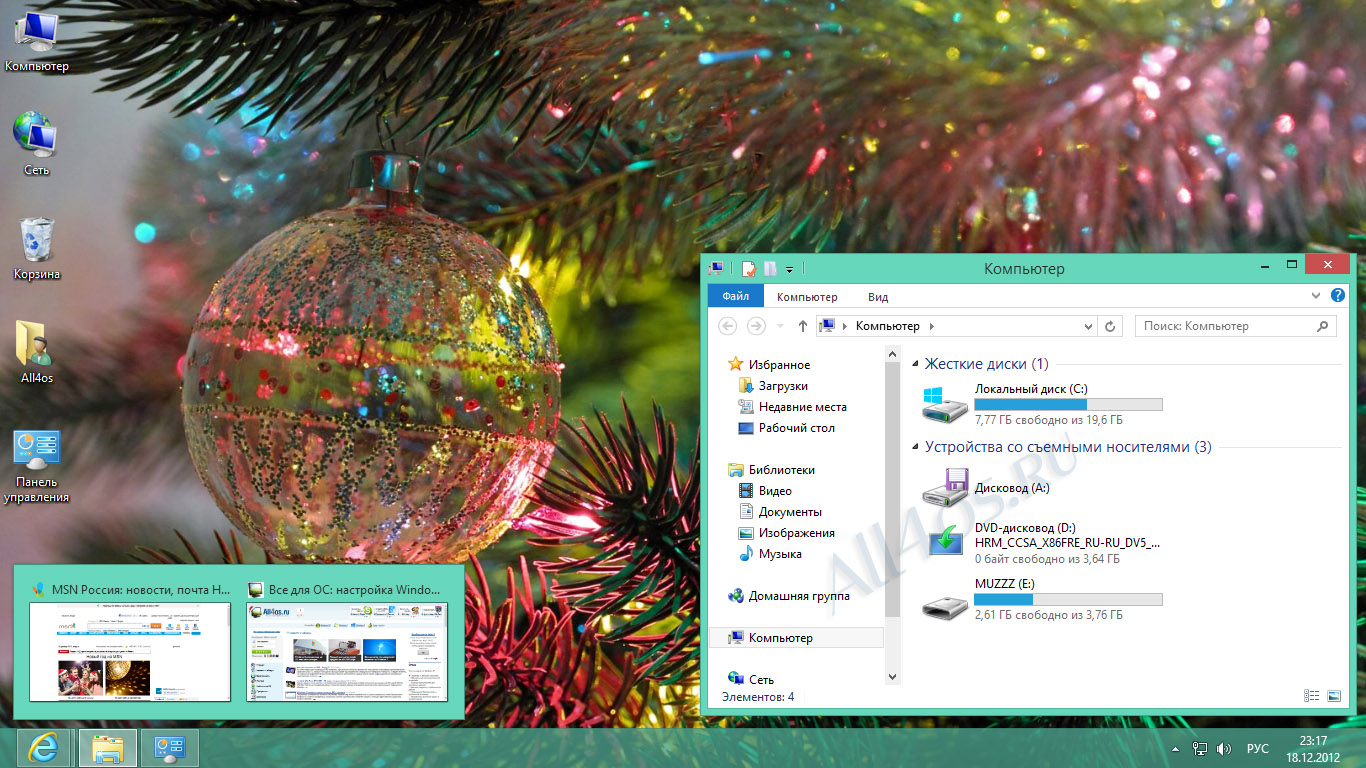Viewport: 1366px width, 768px height.
Task: Collapse the Жесткие диски group
Action: click(x=915, y=365)
